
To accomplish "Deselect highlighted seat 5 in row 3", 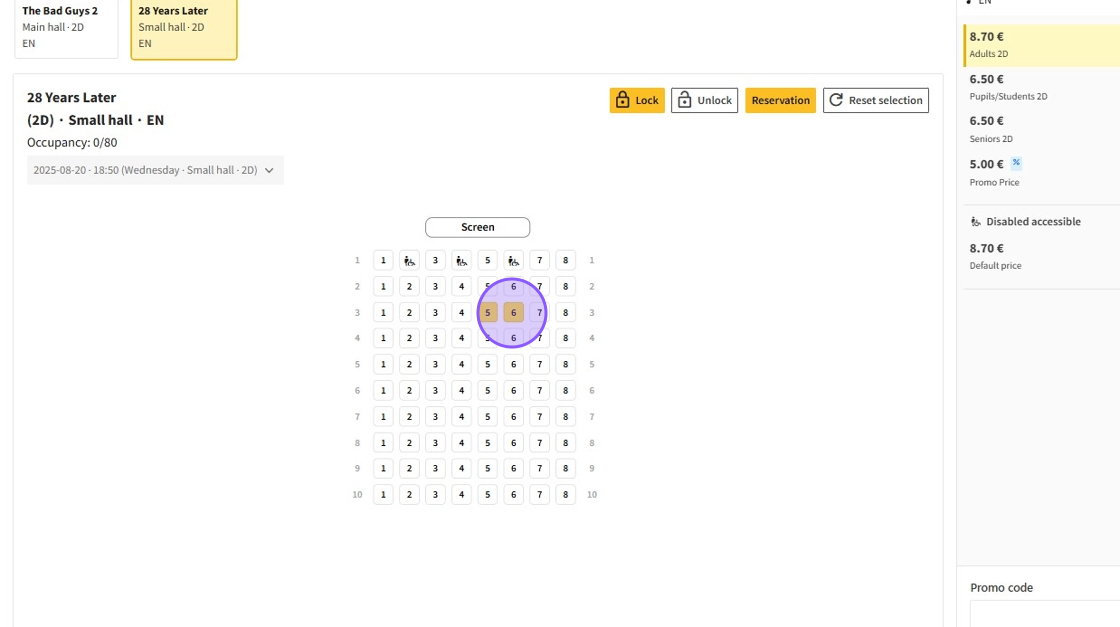I will (488, 313).
